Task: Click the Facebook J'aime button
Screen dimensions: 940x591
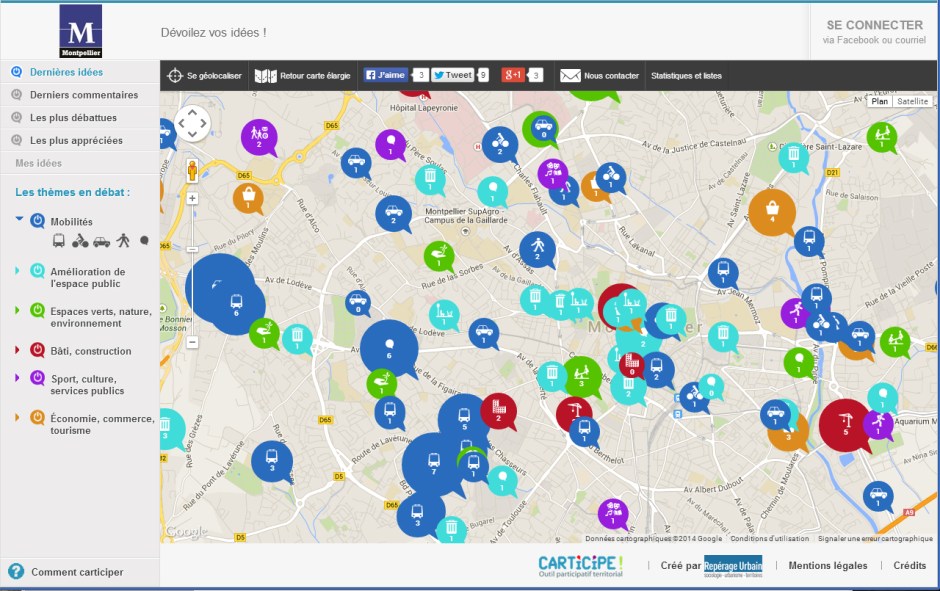Action: (x=385, y=75)
